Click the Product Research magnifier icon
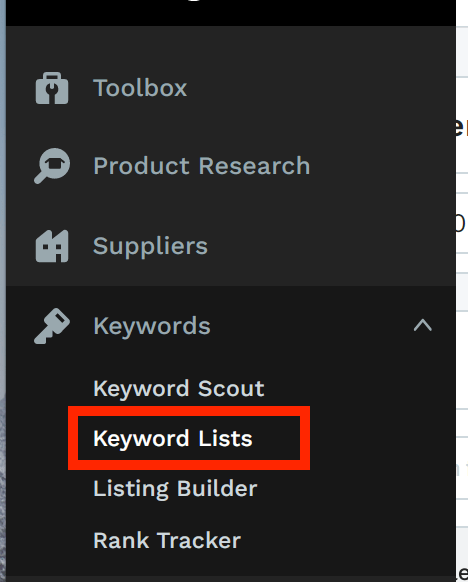This screenshot has height=582, width=468. pyautogui.click(x=52, y=166)
